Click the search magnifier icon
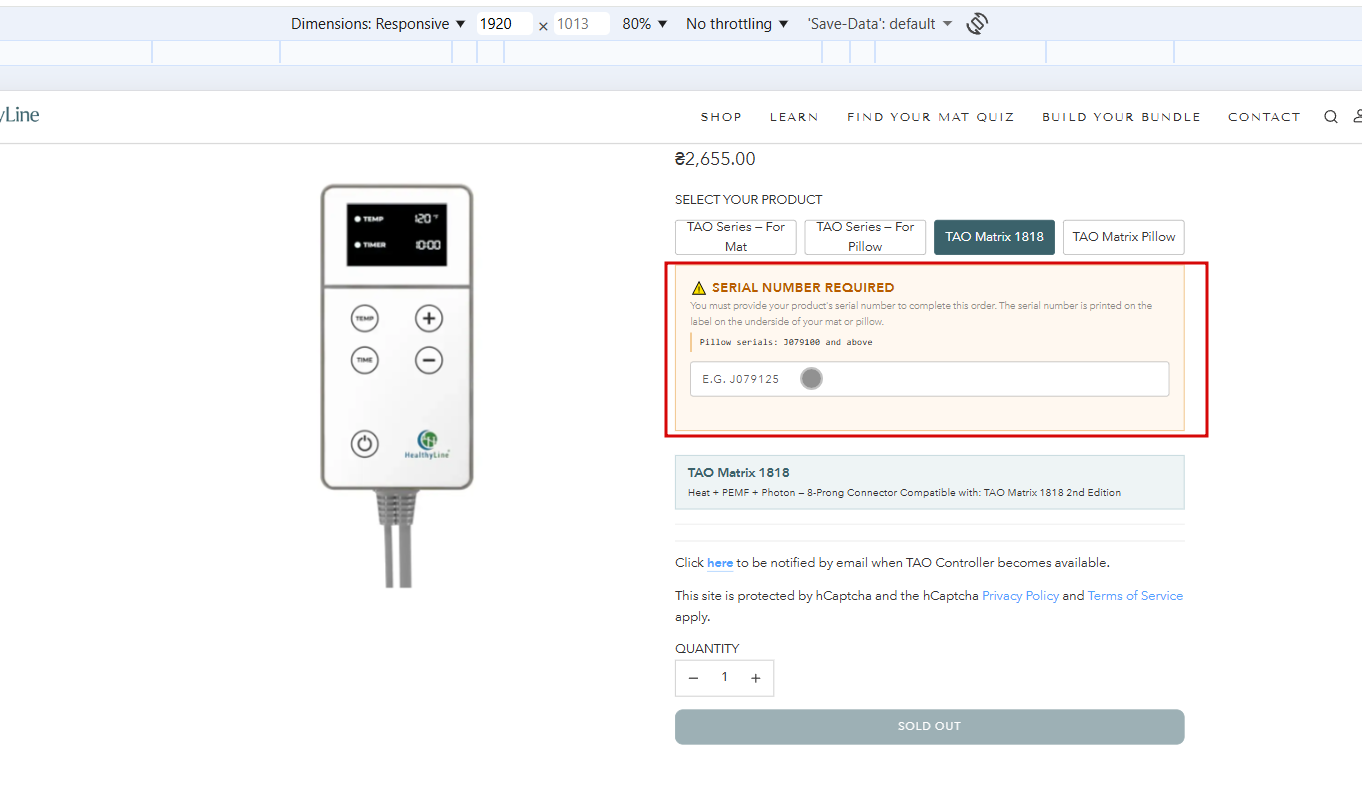The image size is (1362, 800). 1330,117
